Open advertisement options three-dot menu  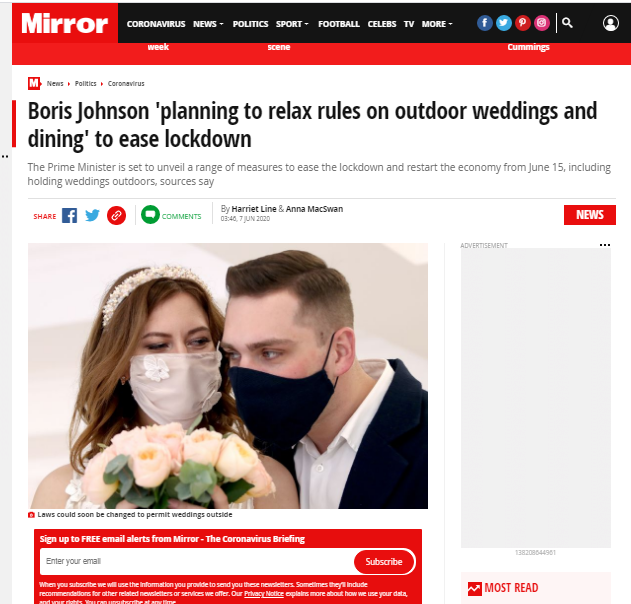[x=604, y=245]
